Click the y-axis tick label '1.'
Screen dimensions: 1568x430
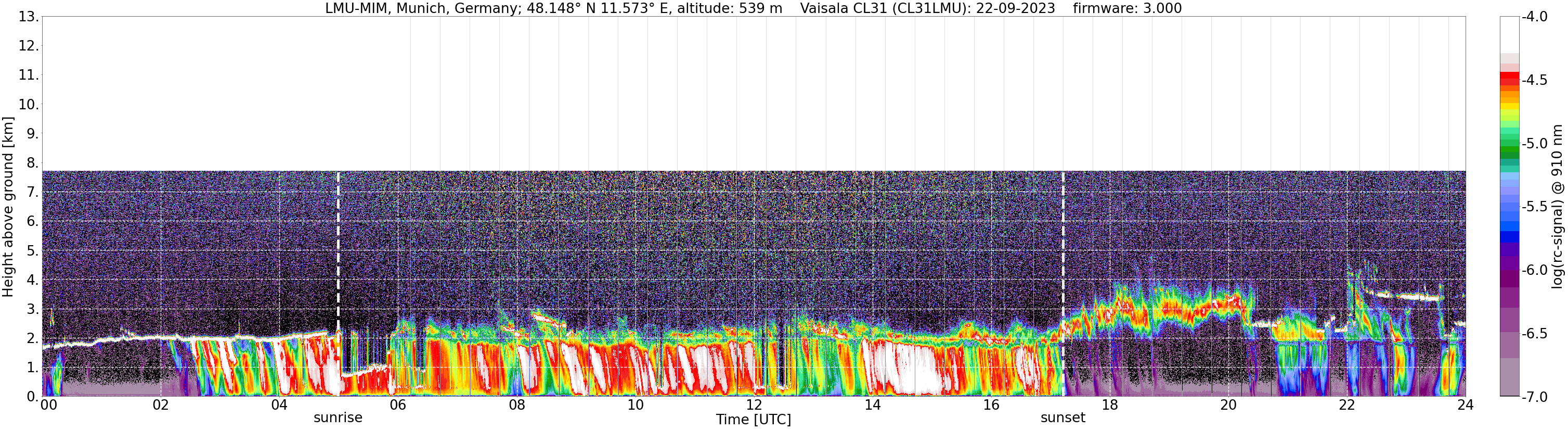pyautogui.click(x=32, y=367)
